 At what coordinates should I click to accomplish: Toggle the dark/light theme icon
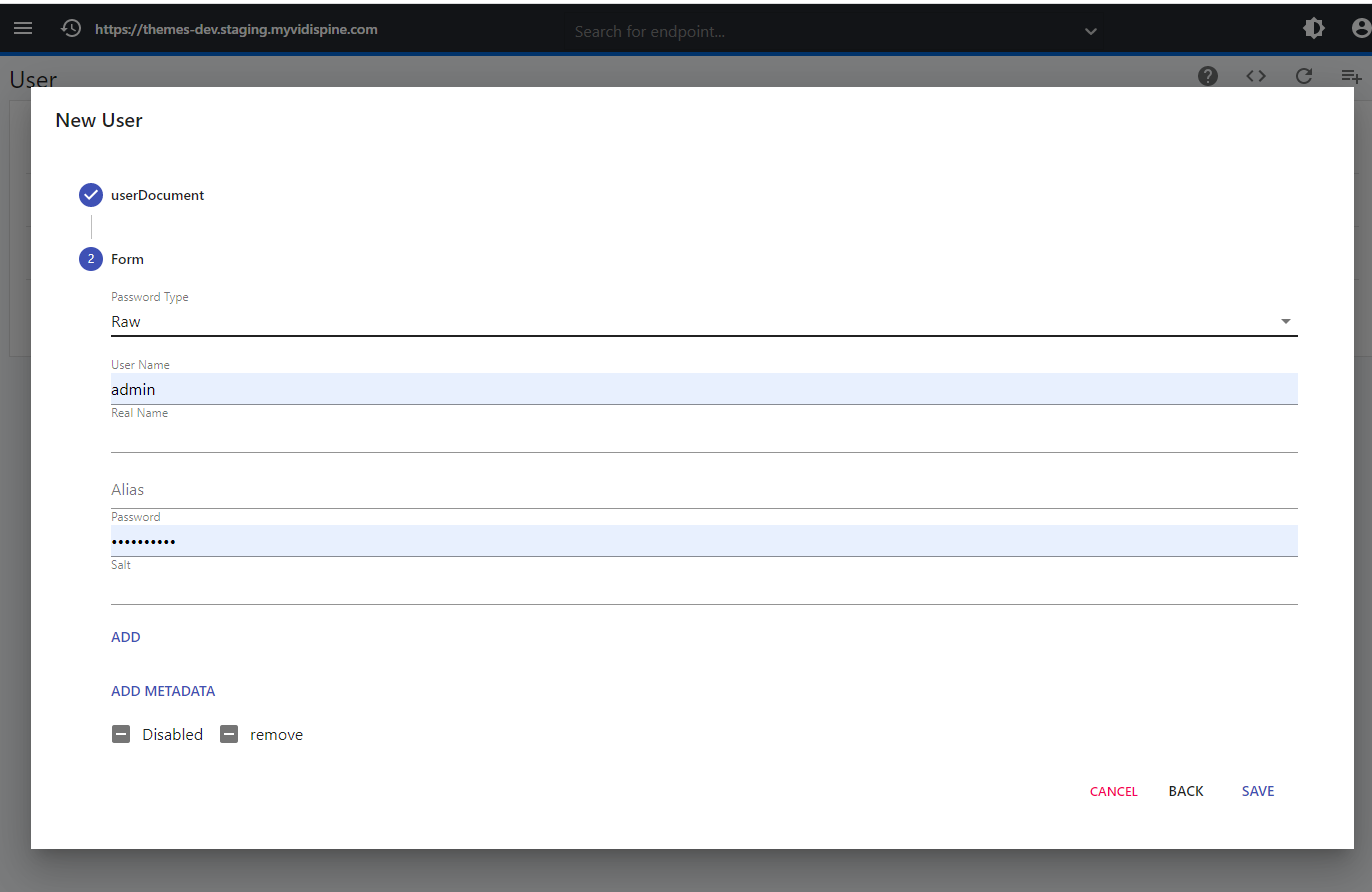(x=1314, y=29)
